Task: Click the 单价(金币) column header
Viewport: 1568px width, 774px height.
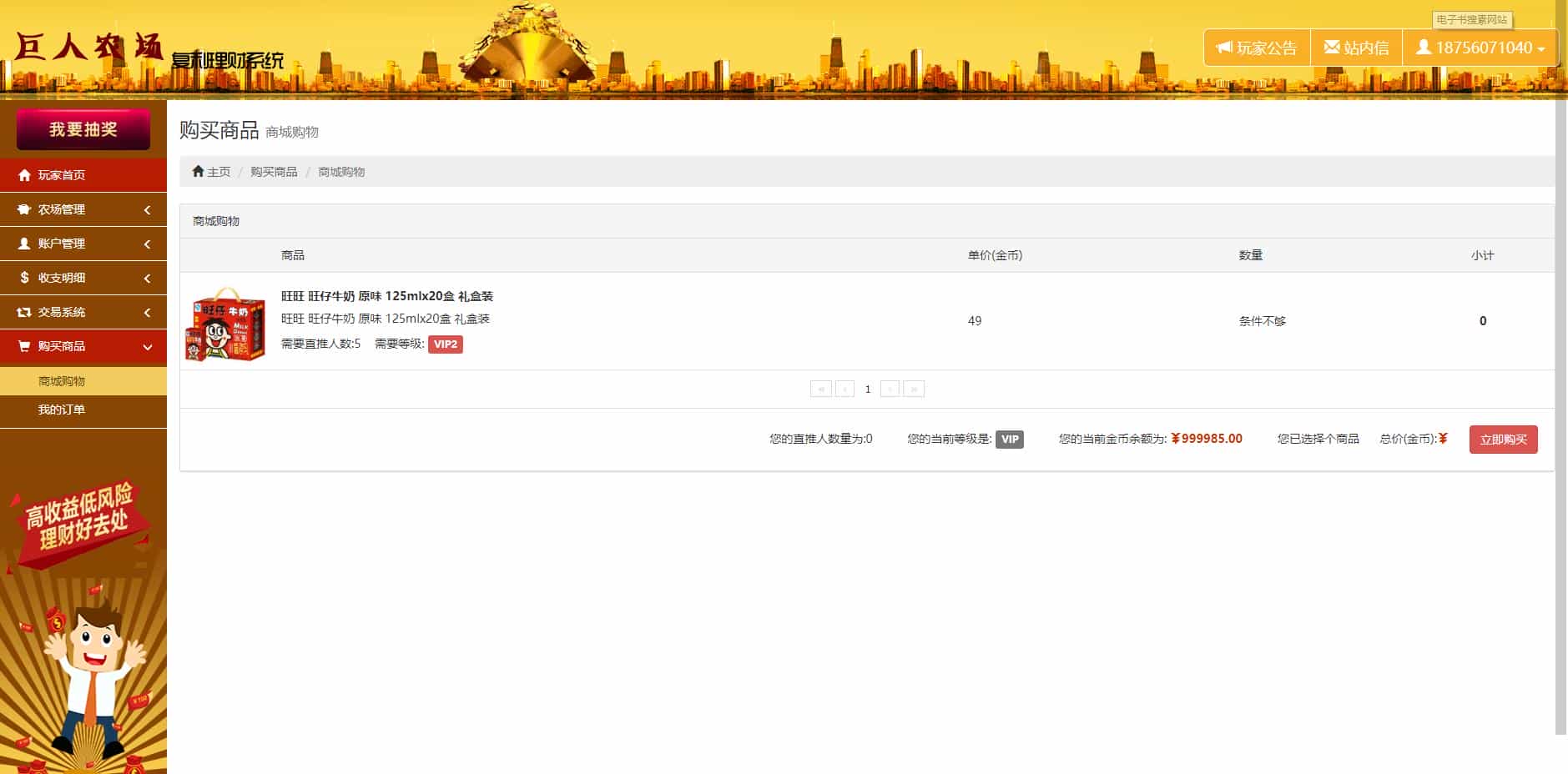Action: click(995, 255)
